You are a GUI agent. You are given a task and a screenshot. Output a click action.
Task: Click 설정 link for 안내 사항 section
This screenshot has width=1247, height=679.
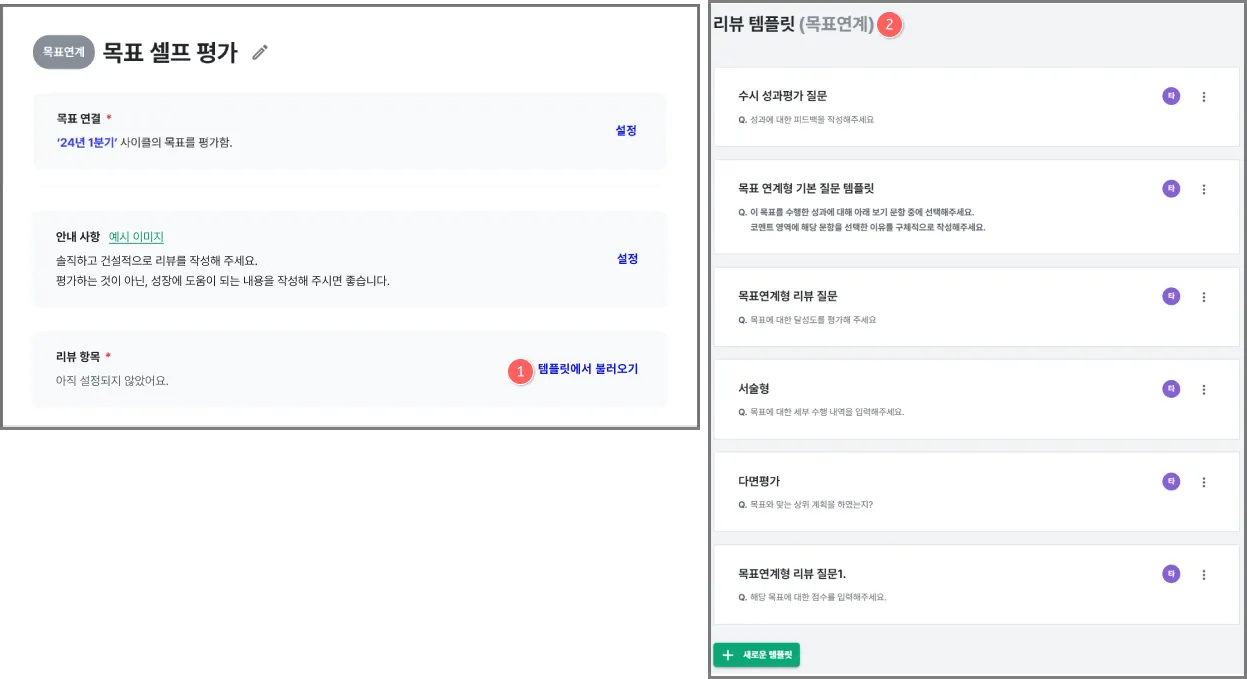627,259
